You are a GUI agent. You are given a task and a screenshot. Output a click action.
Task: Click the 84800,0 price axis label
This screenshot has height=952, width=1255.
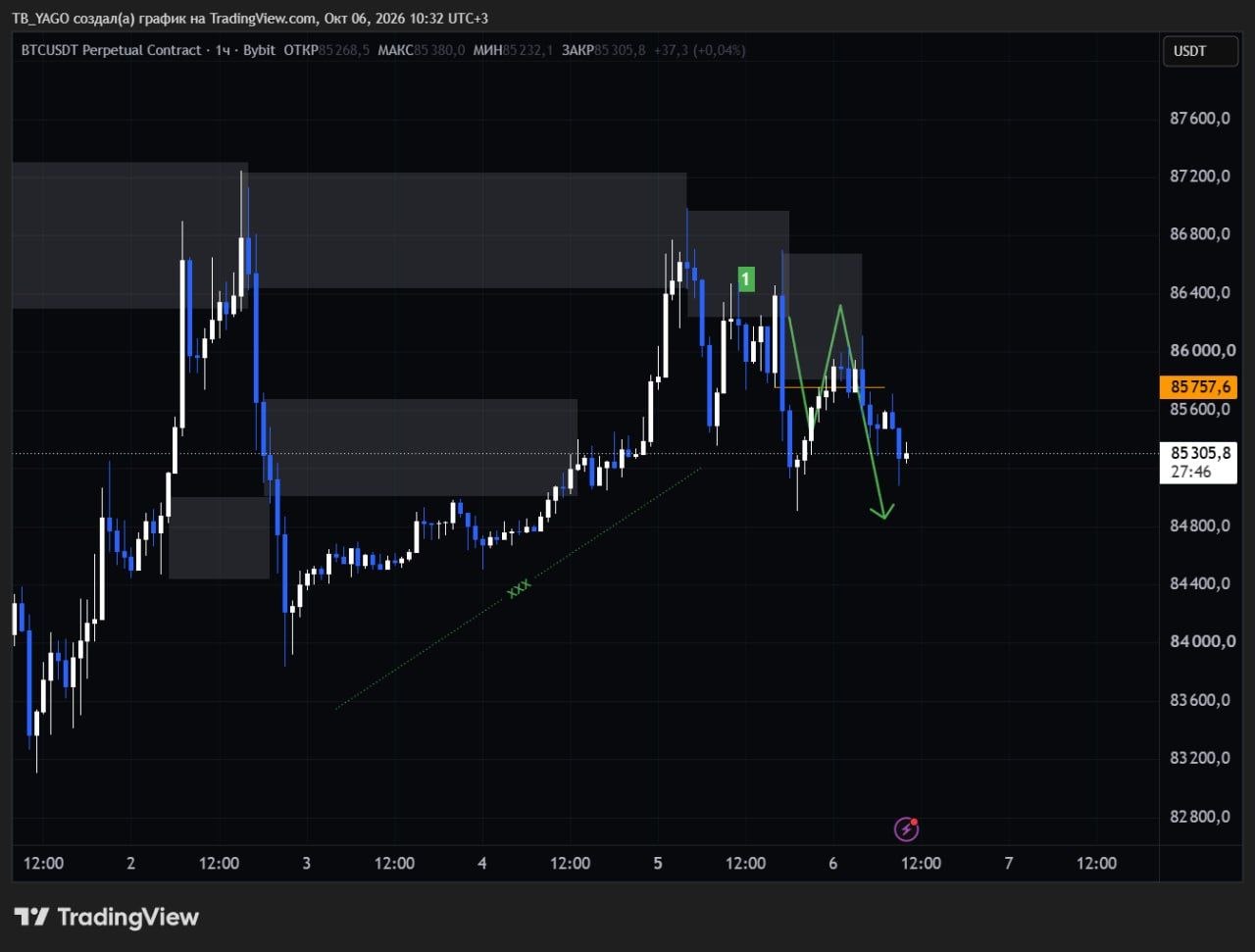1200,526
